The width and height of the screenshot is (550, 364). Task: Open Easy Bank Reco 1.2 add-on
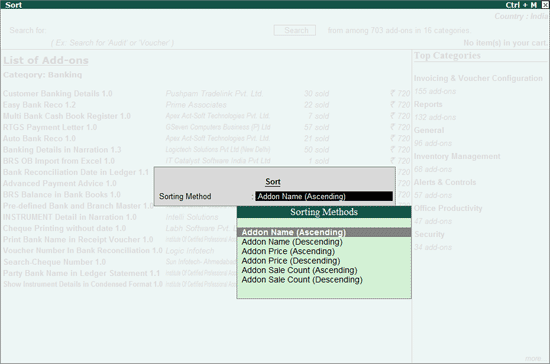click(39, 105)
